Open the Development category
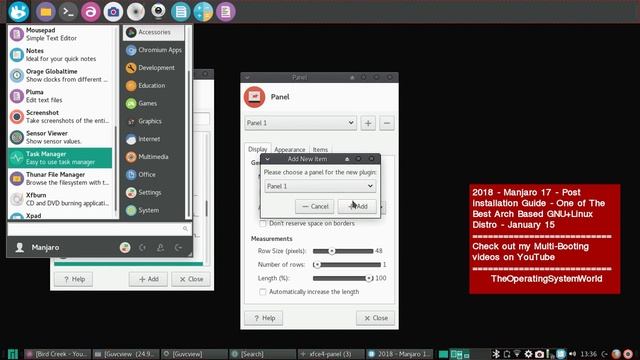The width and height of the screenshot is (640, 360). coord(153,68)
